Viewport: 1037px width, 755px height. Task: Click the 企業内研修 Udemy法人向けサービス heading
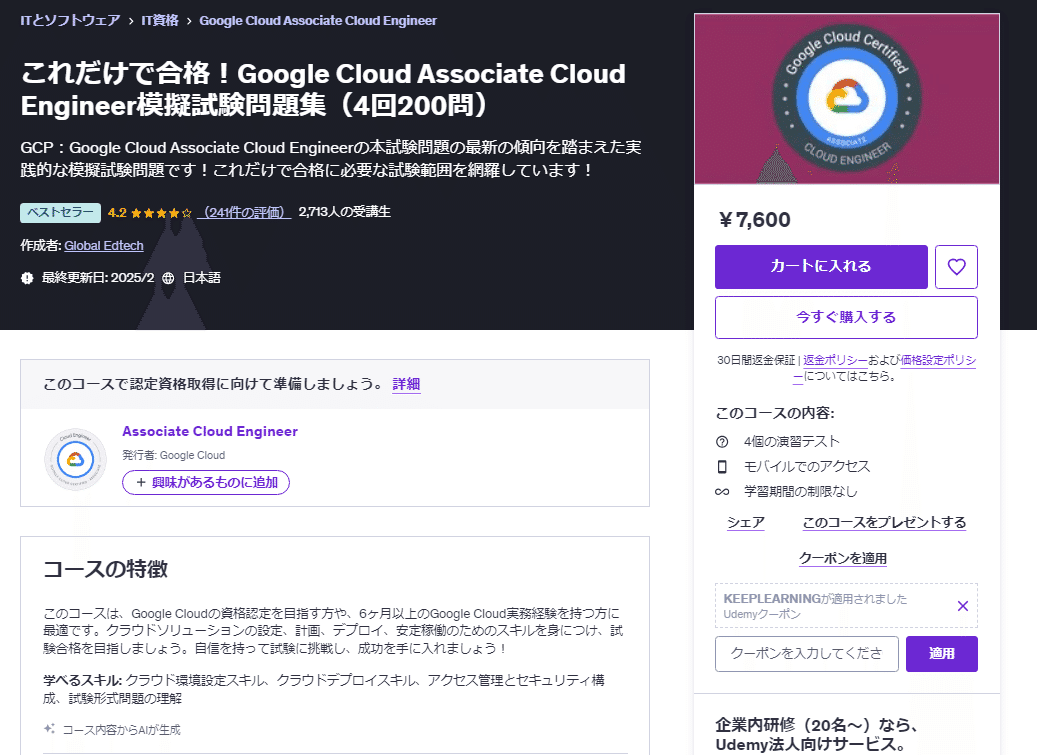[x=817, y=735]
